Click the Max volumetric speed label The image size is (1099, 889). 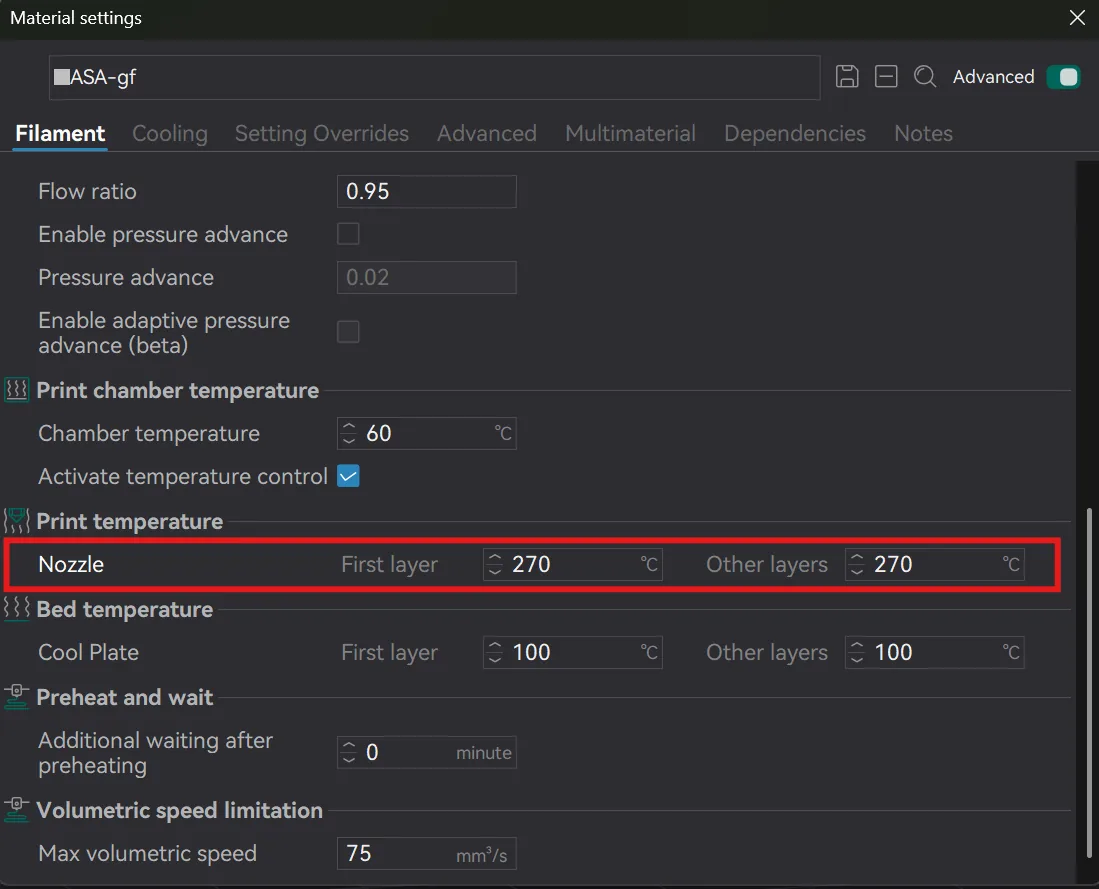point(147,853)
